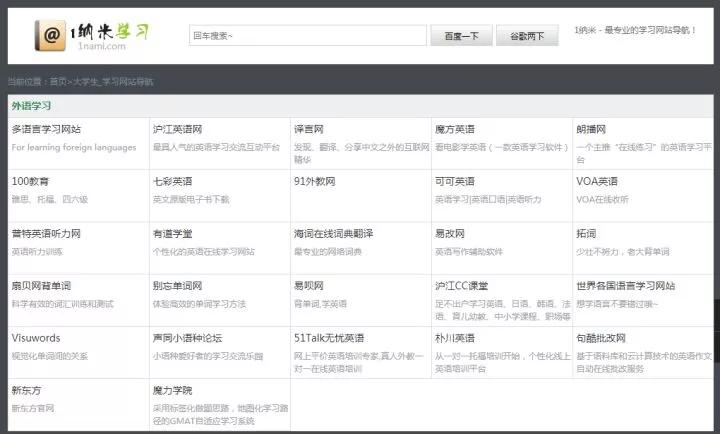Open the 多语言学习网站 link
Screen dimensions: 720x434
coord(46,130)
